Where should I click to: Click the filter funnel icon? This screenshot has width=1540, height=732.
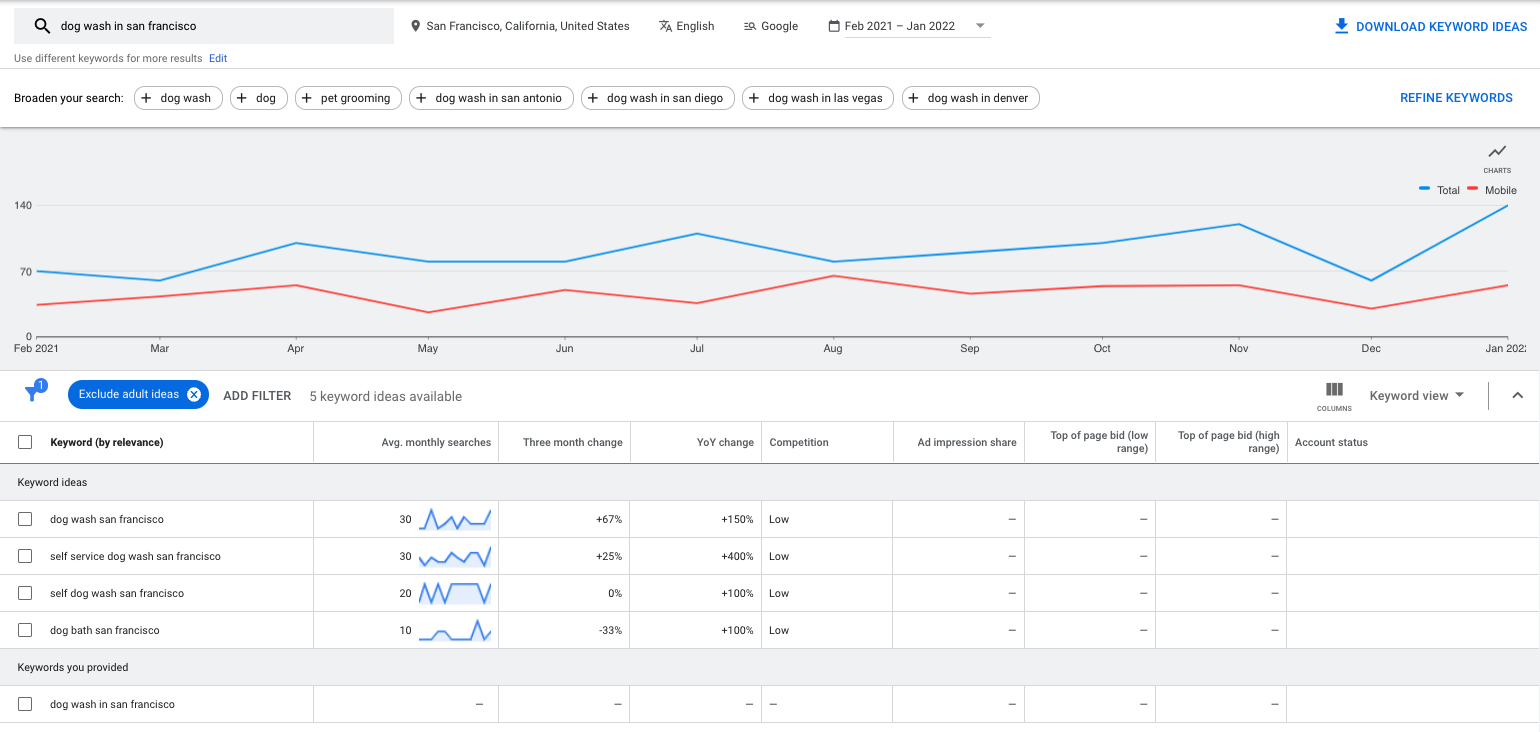coord(32,395)
